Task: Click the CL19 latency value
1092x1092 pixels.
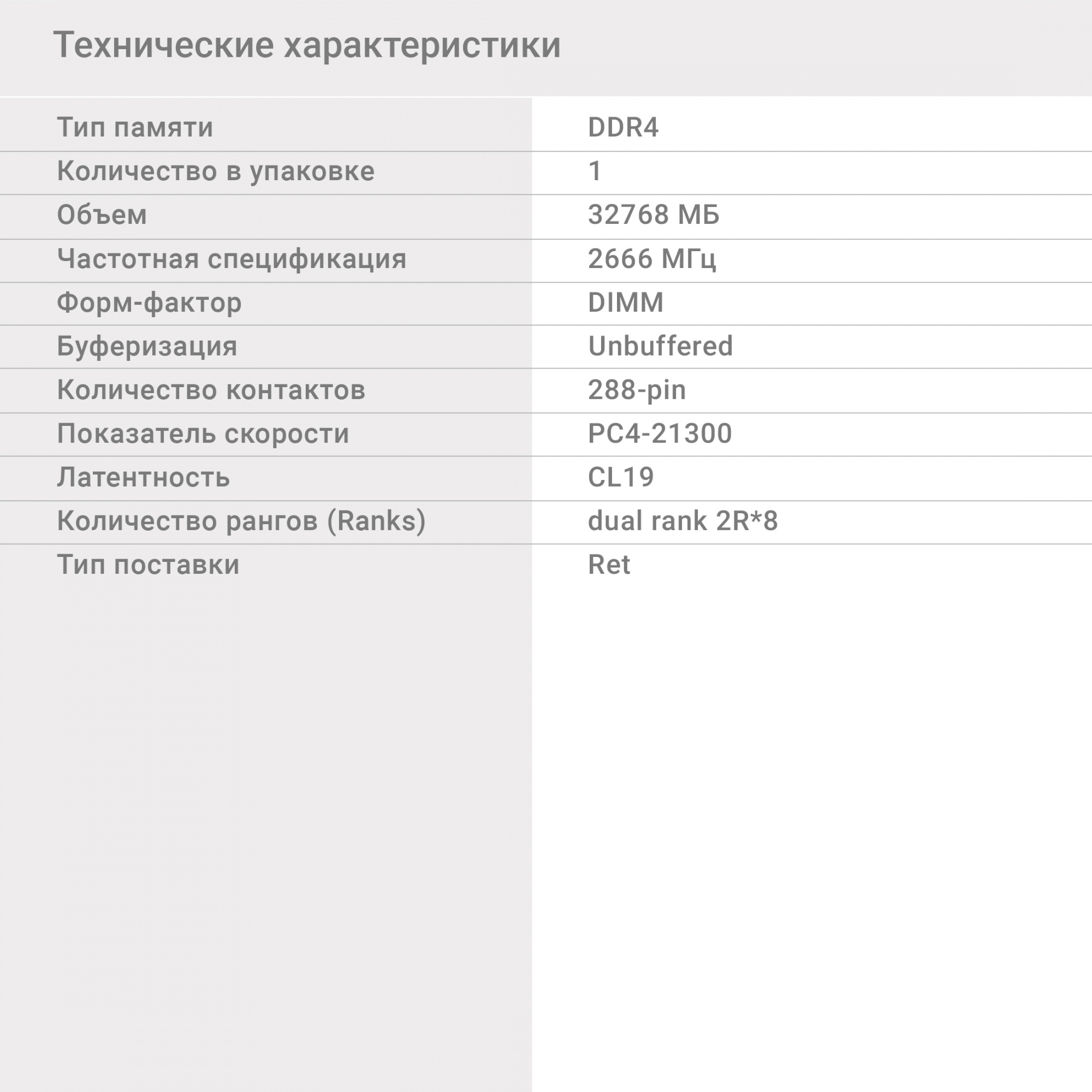Action: (621, 478)
